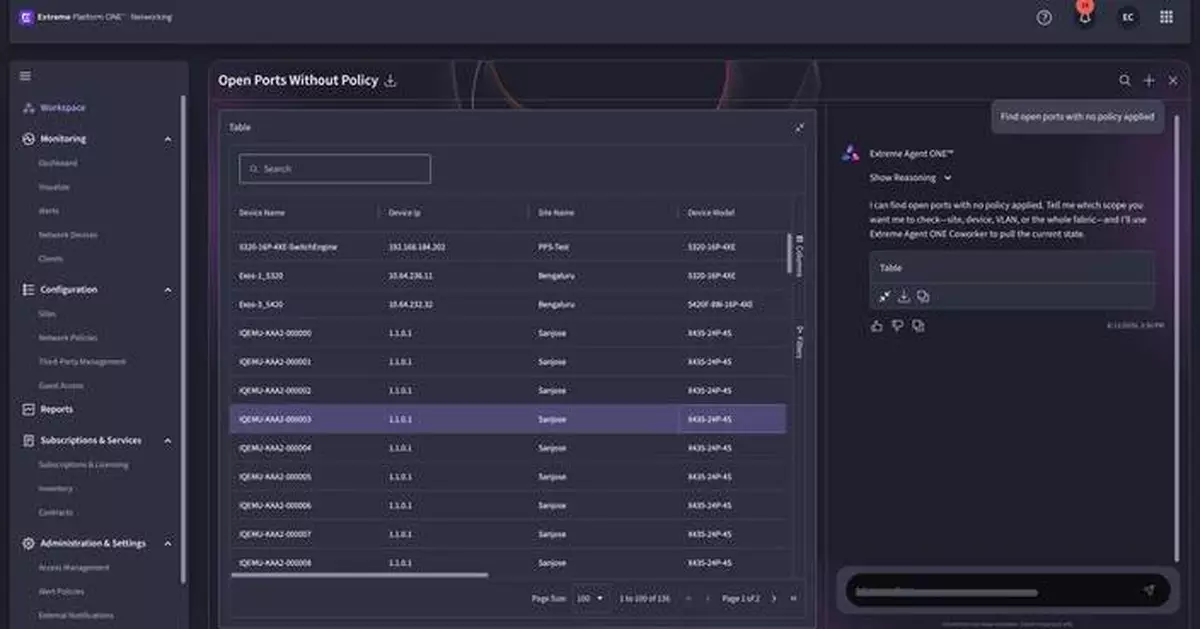
Task: Open the Filters side panel
Action: (800, 341)
